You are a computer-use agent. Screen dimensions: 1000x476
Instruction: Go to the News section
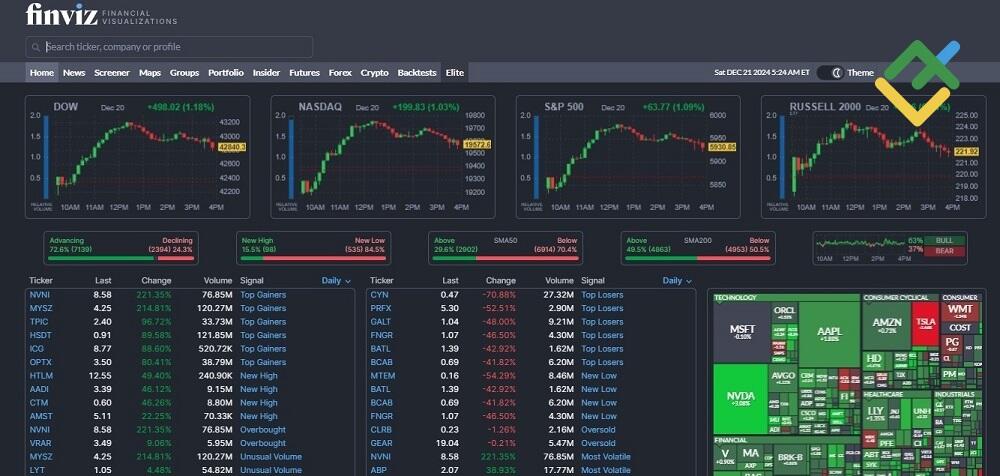pos(74,73)
